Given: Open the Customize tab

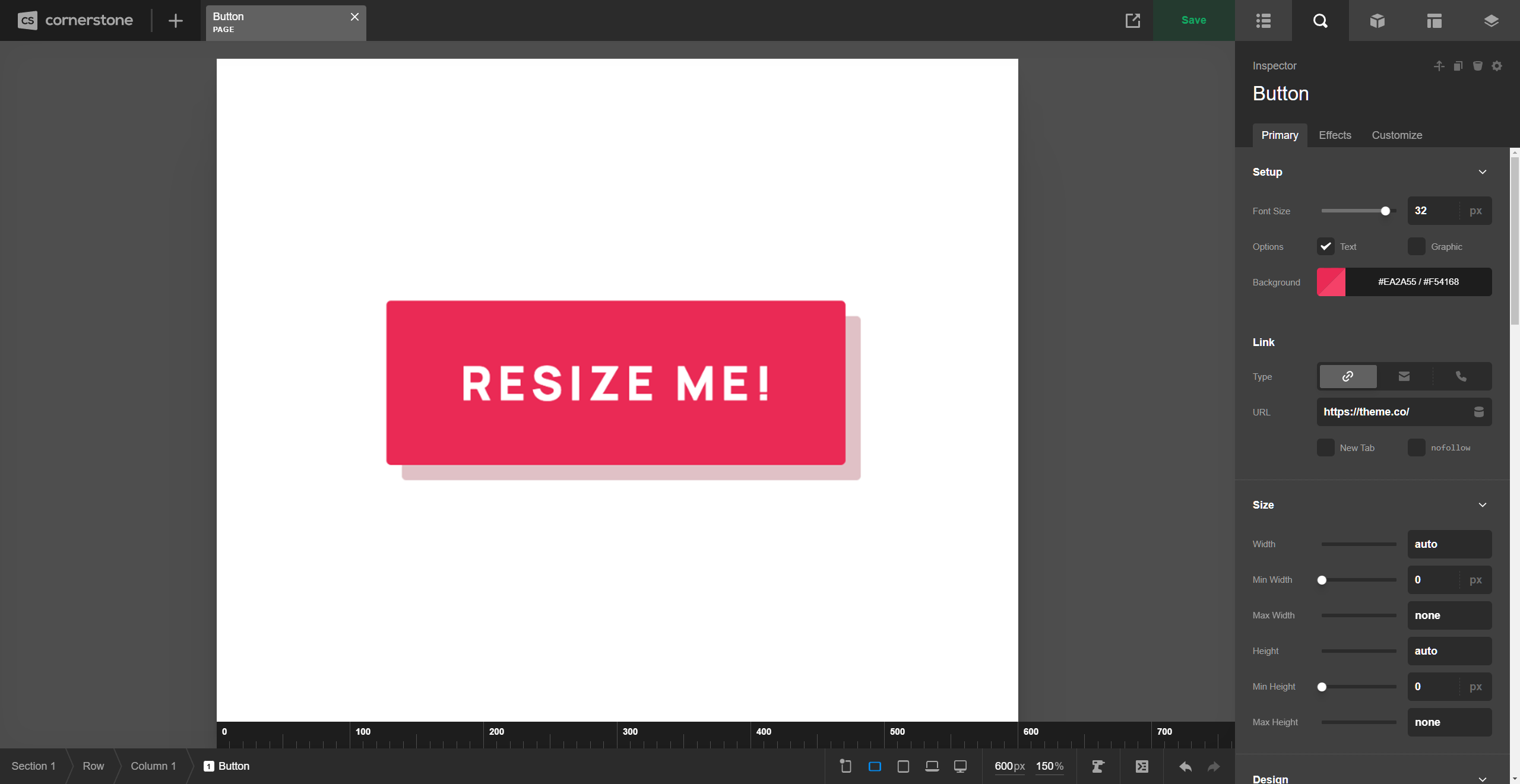Looking at the screenshot, I should pyautogui.click(x=1396, y=135).
